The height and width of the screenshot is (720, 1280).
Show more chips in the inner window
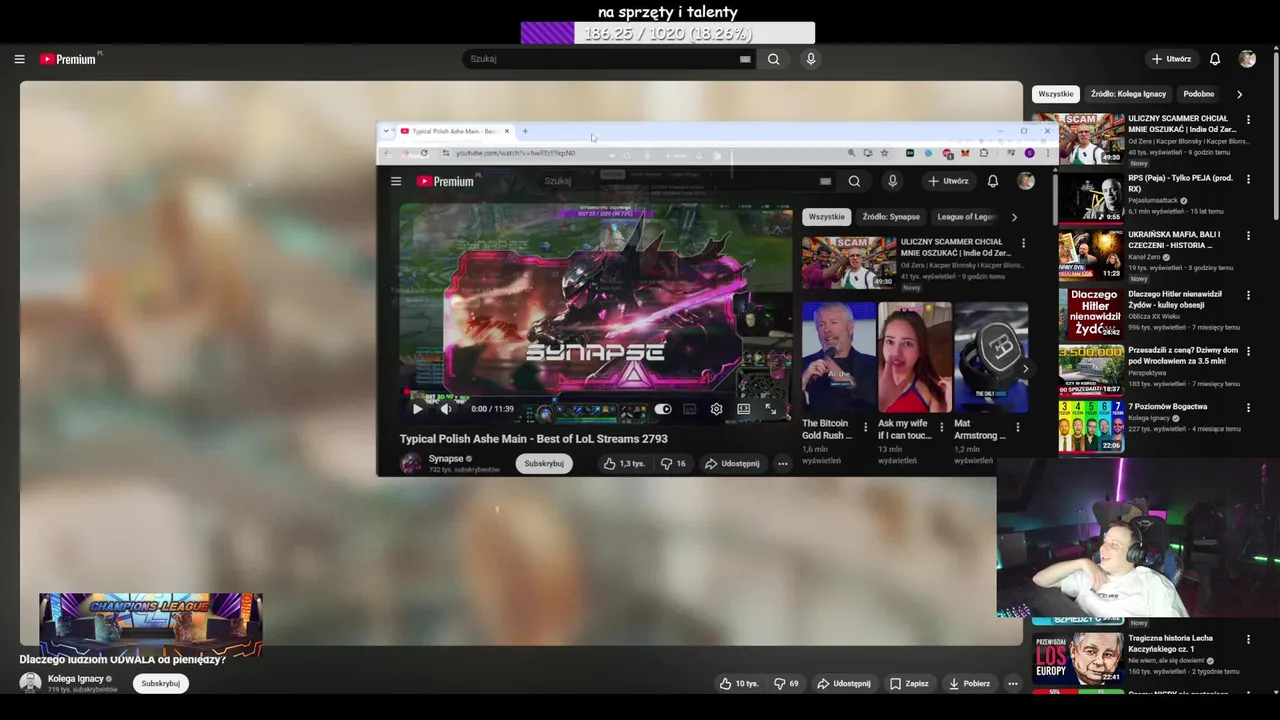1014,217
